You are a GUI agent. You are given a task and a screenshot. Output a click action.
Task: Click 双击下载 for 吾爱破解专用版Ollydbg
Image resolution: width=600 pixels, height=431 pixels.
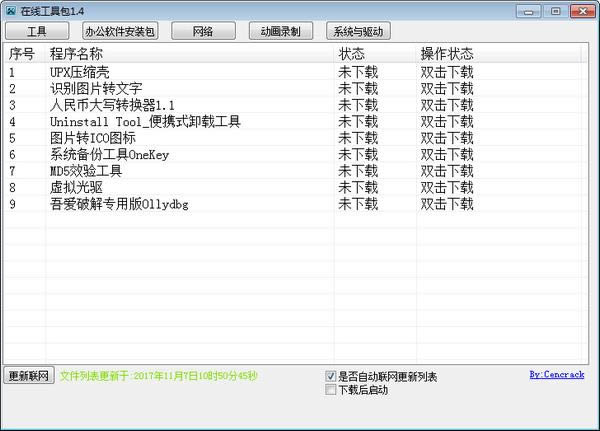pos(447,204)
